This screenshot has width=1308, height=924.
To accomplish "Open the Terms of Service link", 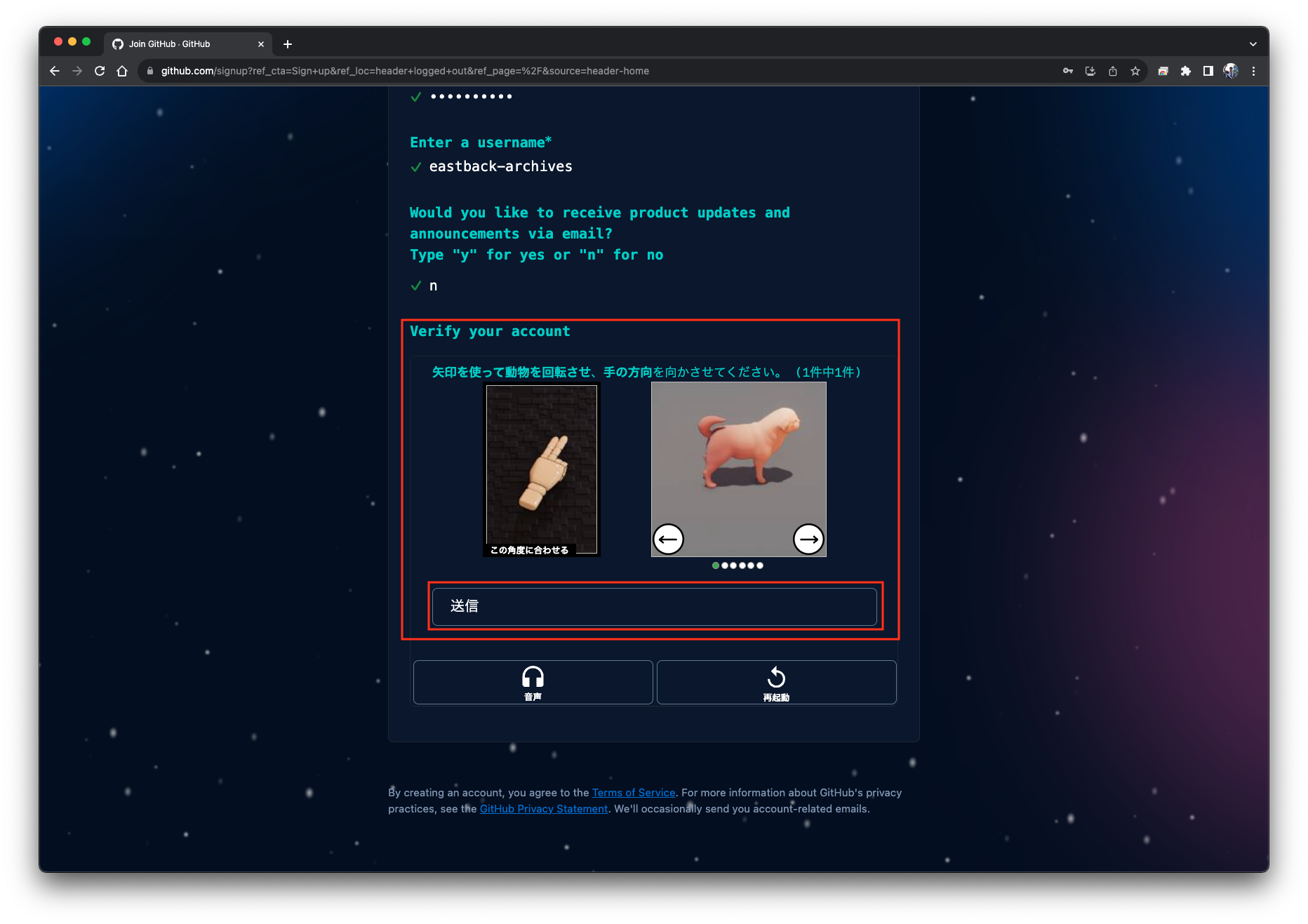I will (634, 792).
